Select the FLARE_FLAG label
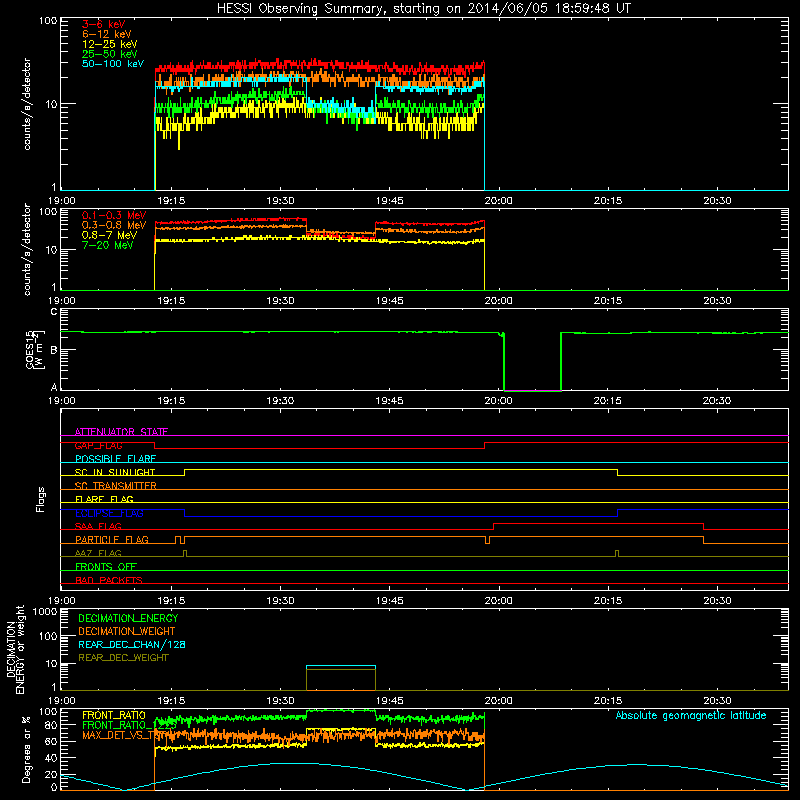This screenshot has height=800, width=800. 104,499
